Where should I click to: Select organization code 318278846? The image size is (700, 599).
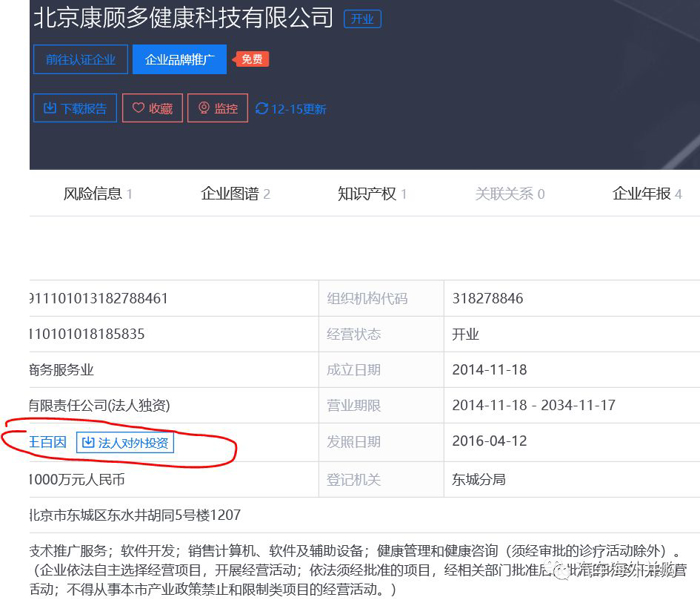488,298
